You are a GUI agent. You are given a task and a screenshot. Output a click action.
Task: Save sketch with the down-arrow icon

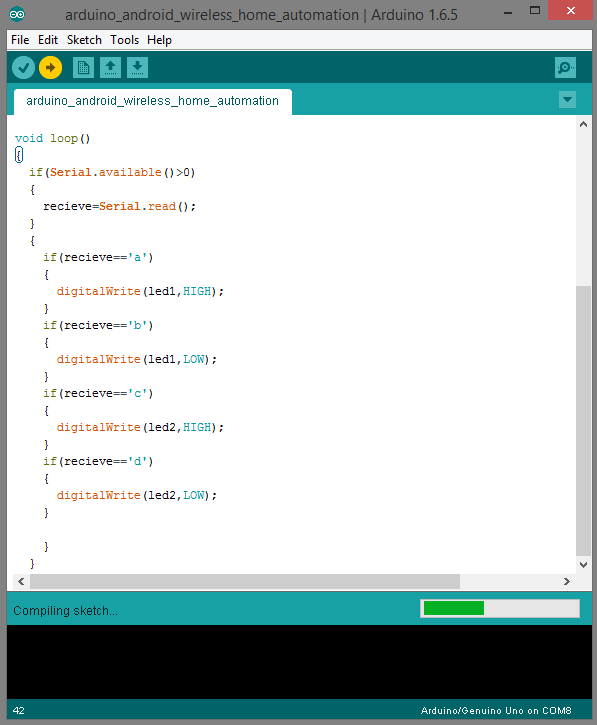137,68
